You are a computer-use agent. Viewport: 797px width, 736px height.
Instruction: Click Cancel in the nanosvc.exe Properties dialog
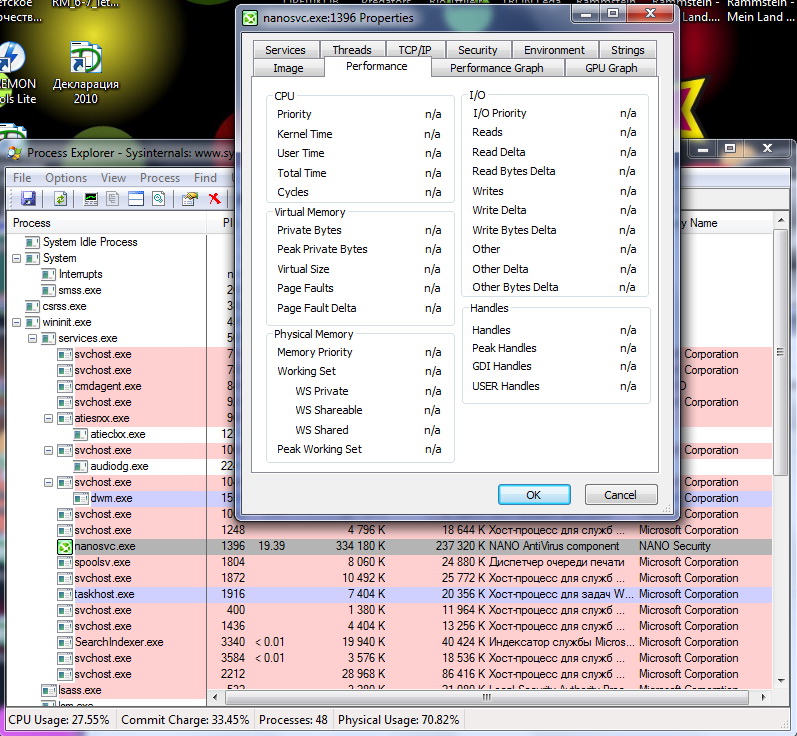pos(620,495)
